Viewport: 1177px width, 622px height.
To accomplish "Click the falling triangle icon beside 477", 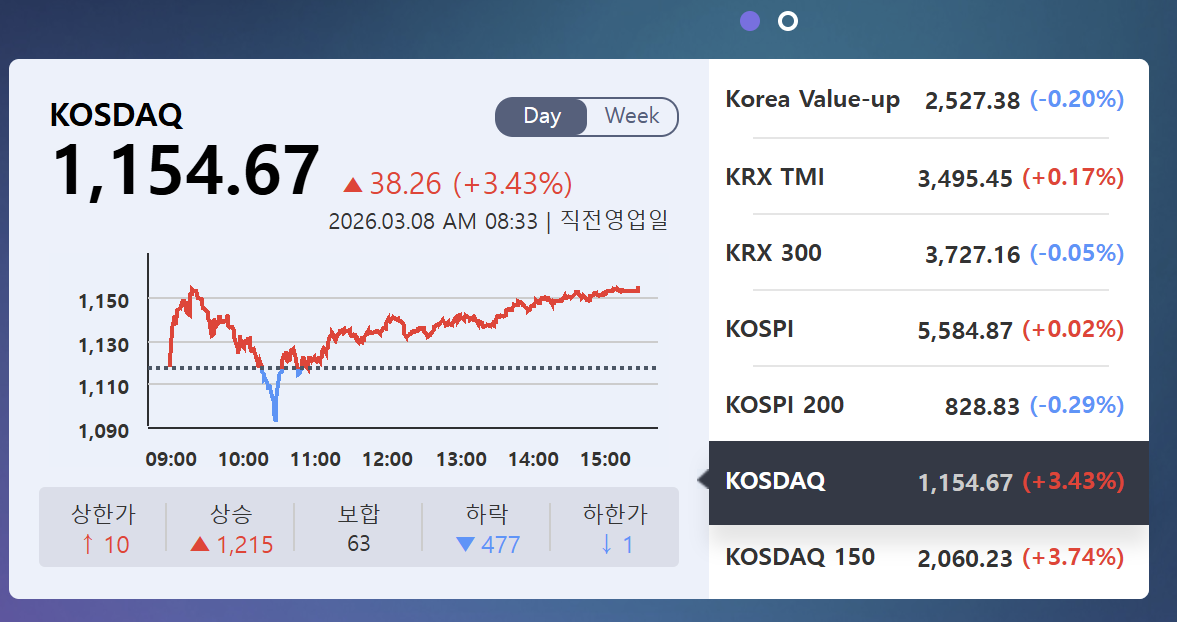I will tap(465, 544).
